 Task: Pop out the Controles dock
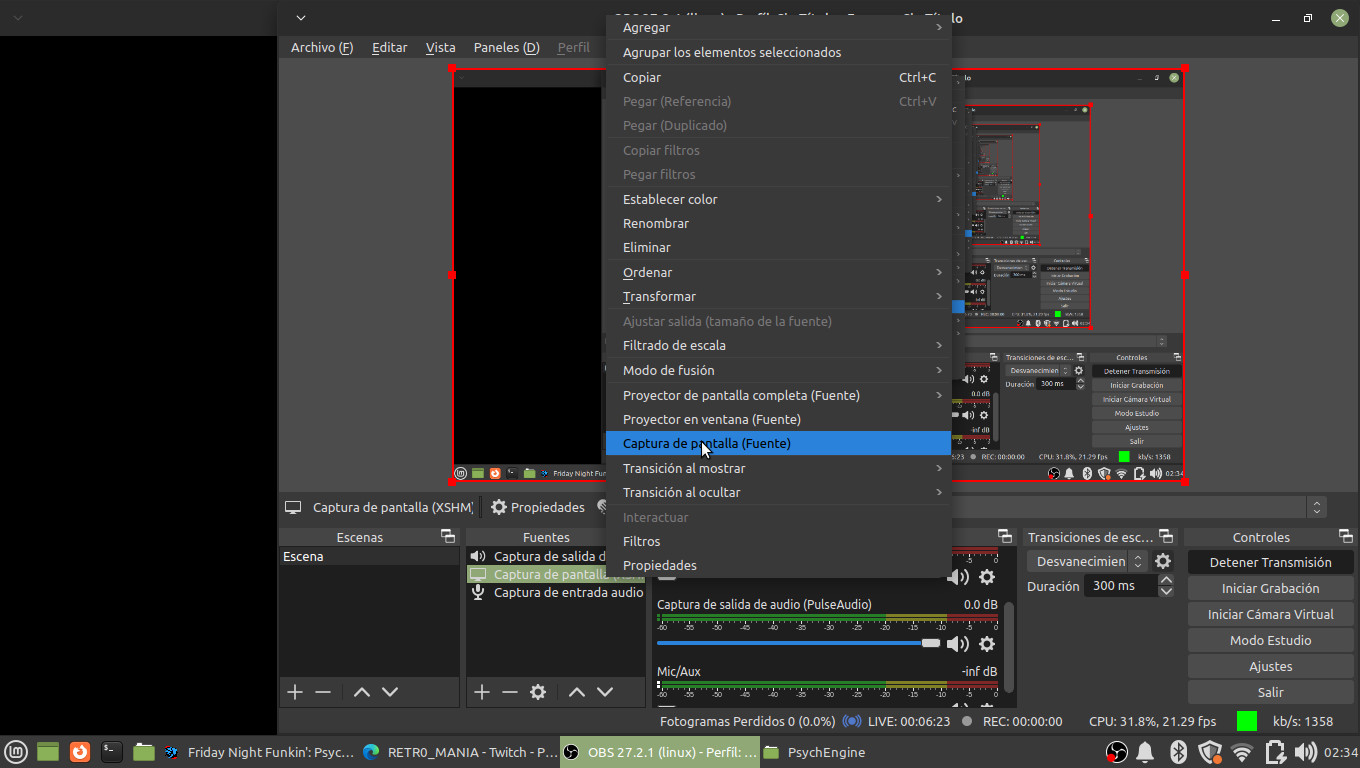pyautogui.click(x=1345, y=537)
